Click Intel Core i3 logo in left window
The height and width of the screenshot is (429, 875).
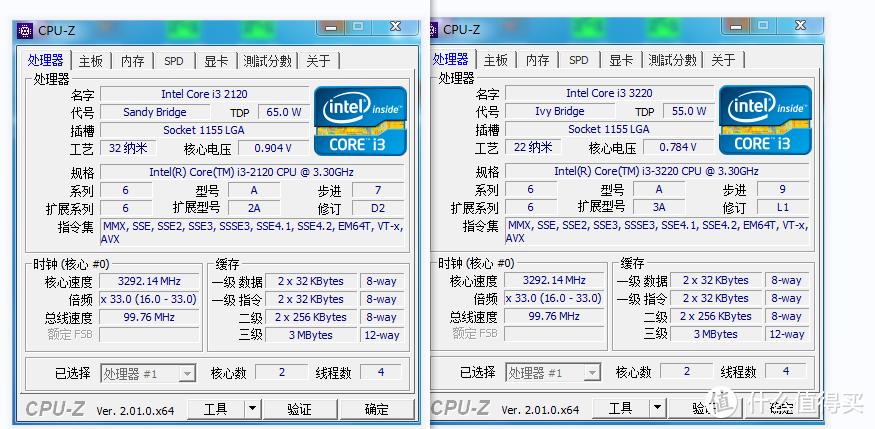(360, 120)
